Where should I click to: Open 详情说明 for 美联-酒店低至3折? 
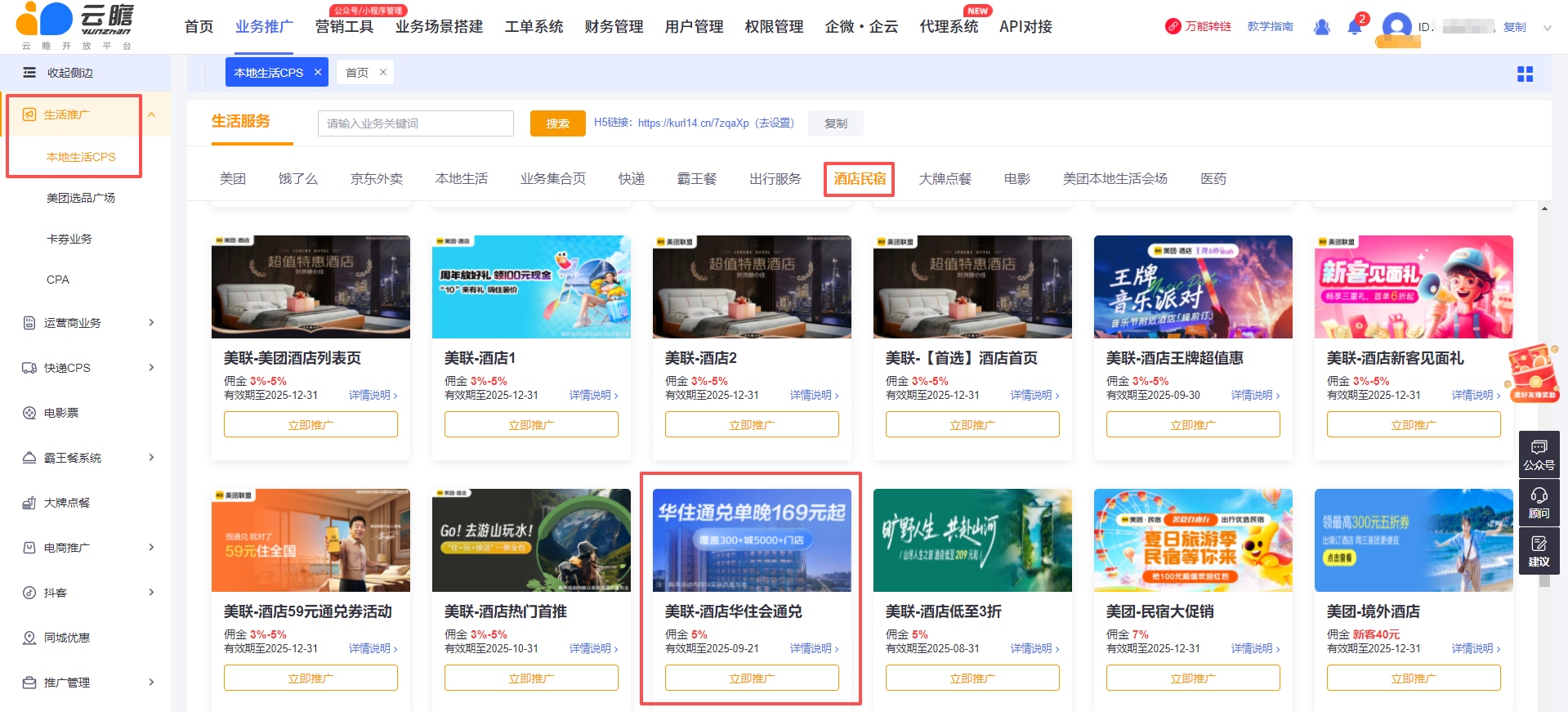pyautogui.click(x=1034, y=648)
